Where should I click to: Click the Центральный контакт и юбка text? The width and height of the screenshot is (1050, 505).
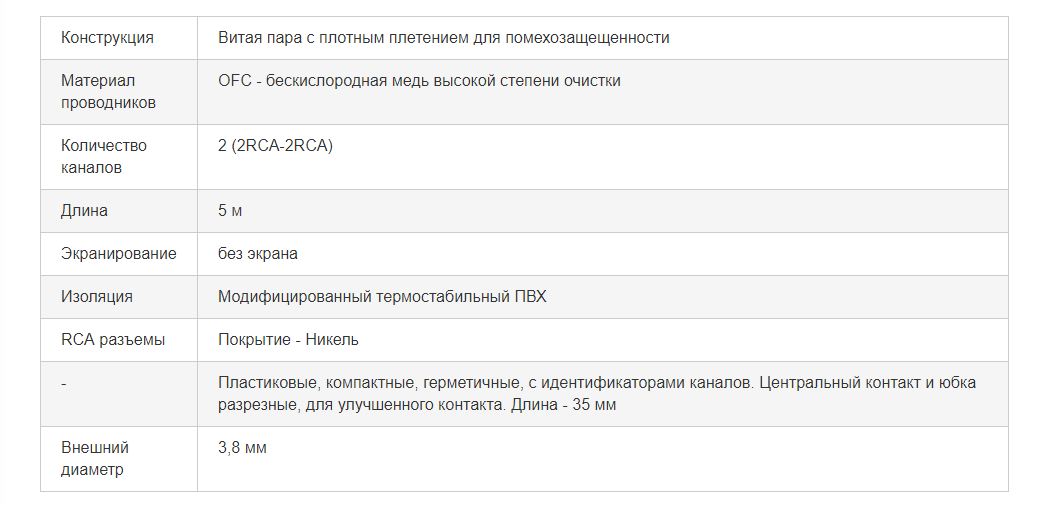(869, 383)
